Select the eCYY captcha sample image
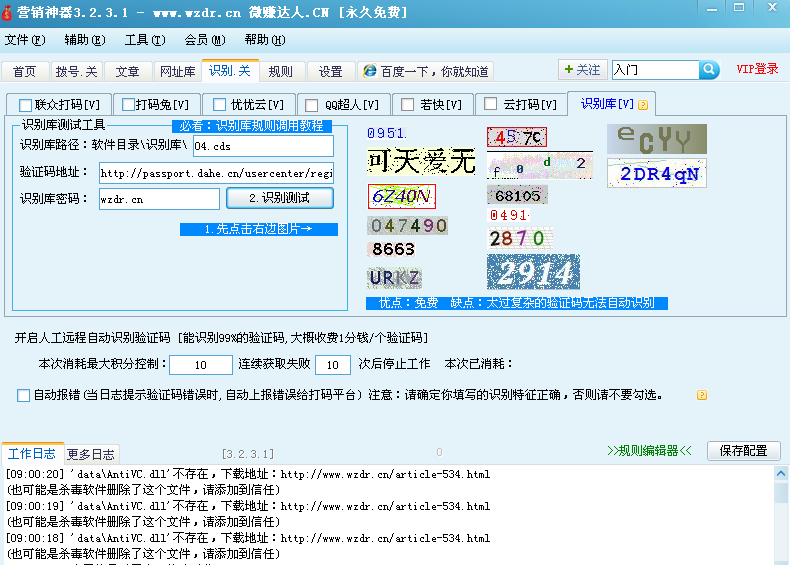The height and width of the screenshot is (565, 790). point(657,139)
